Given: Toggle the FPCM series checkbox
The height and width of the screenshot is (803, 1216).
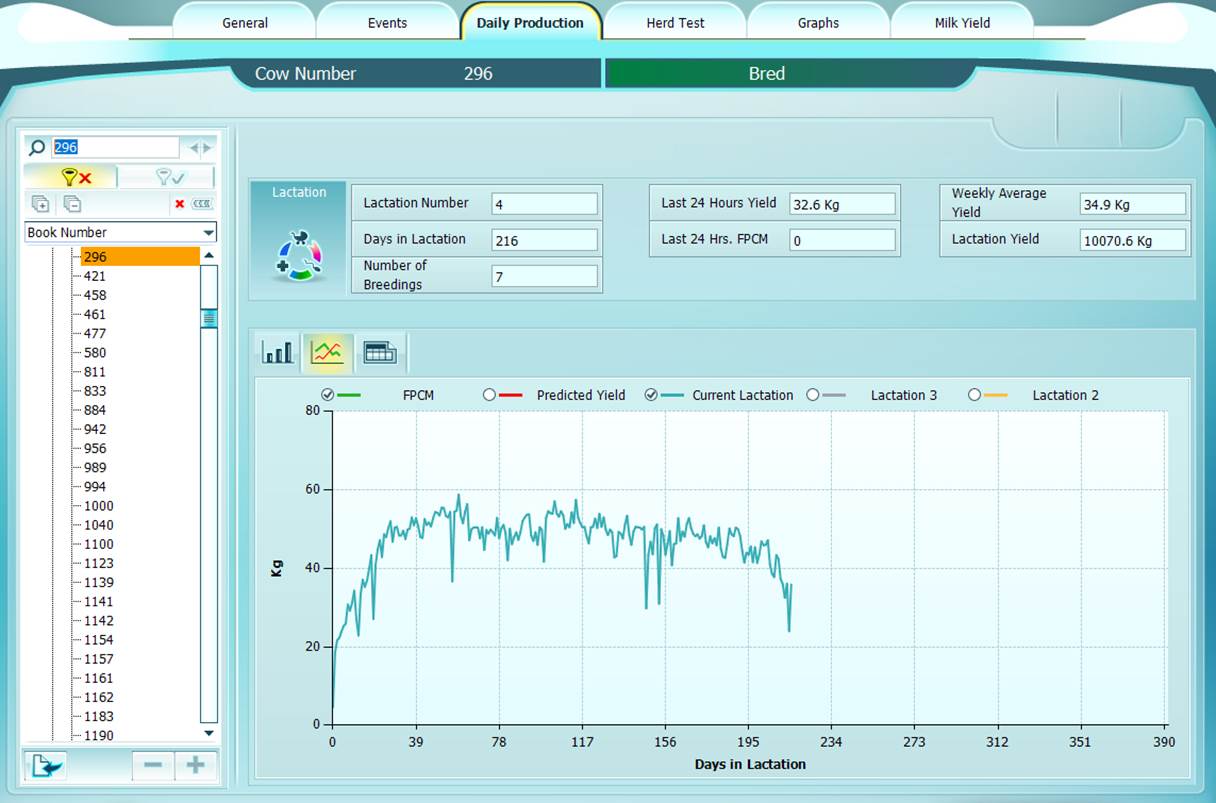Looking at the screenshot, I should tap(328, 395).
